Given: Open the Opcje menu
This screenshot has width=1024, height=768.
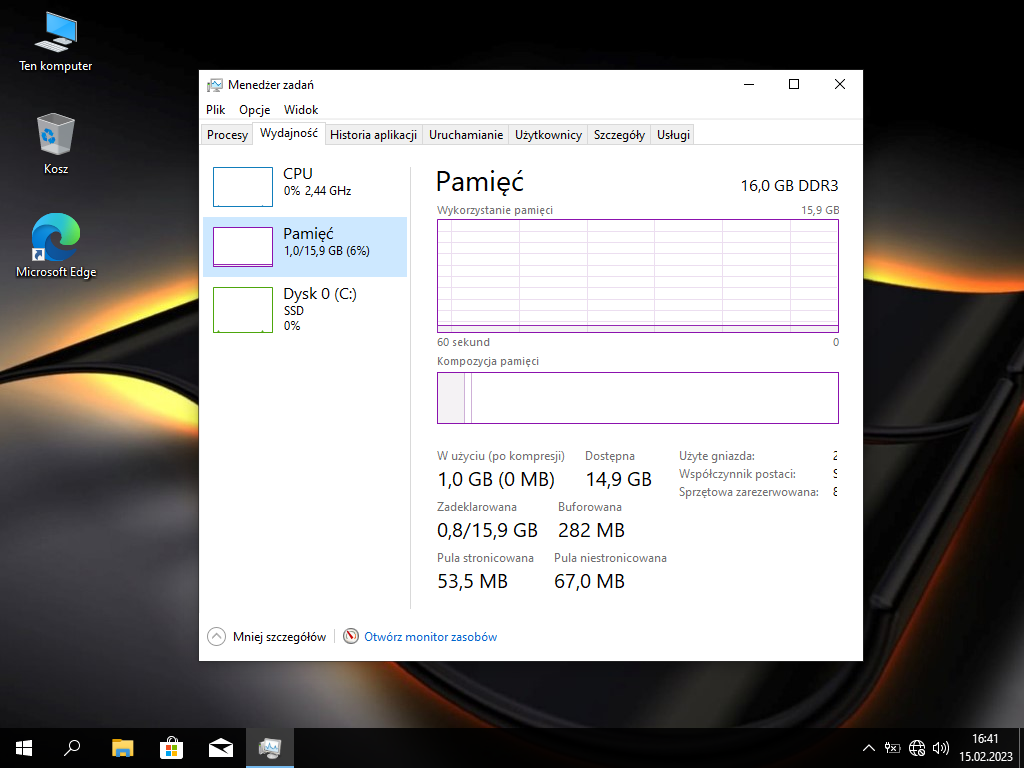Looking at the screenshot, I should tap(254, 110).
